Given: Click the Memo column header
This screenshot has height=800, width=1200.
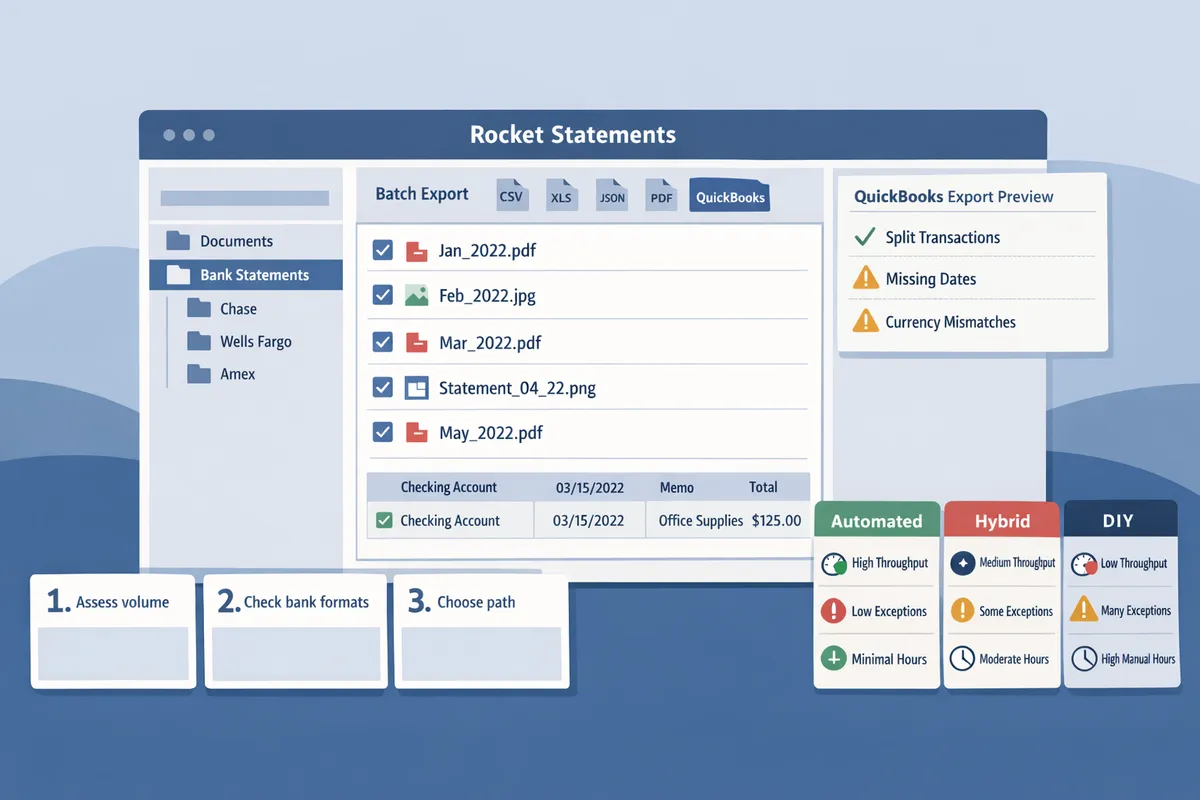Looking at the screenshot, I should point(677,487).
